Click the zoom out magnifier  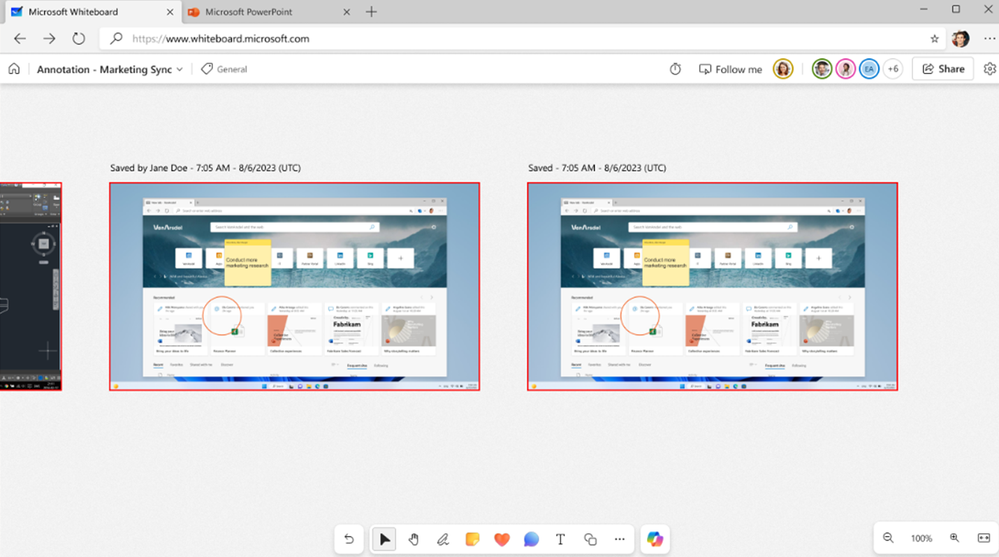[x=888, y=538]
